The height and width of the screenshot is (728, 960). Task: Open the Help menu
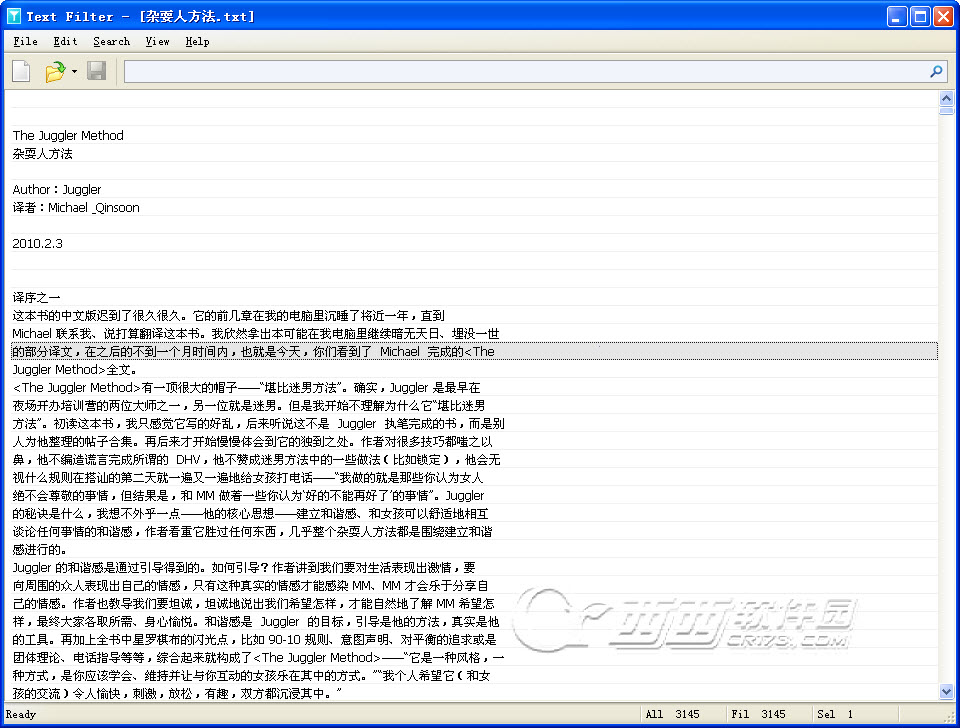197,42
